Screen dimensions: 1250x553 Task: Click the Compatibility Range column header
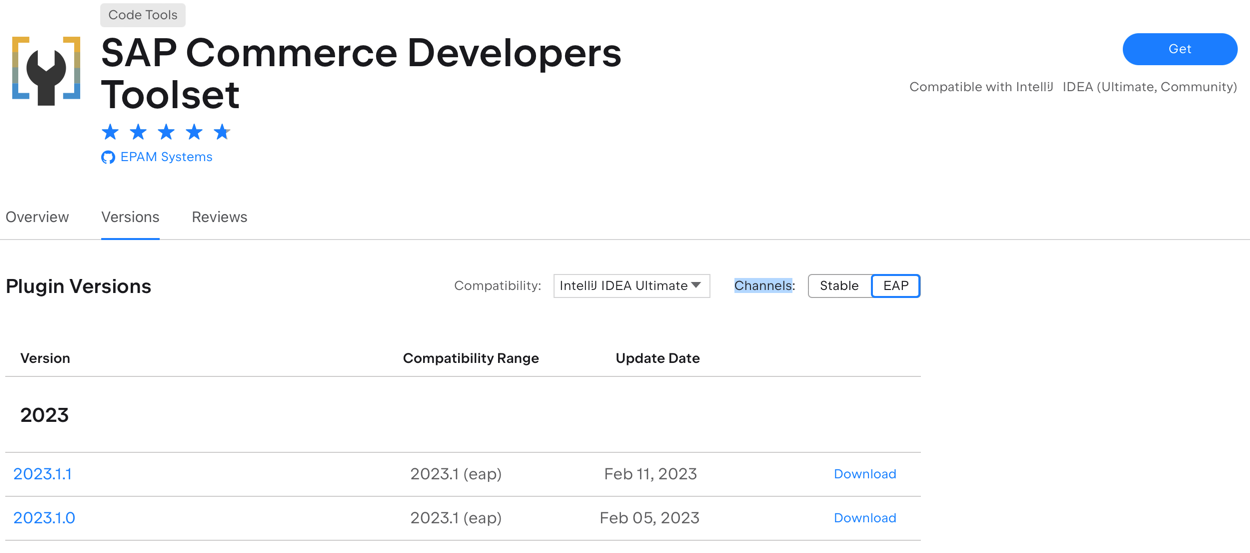pos(471,358)
